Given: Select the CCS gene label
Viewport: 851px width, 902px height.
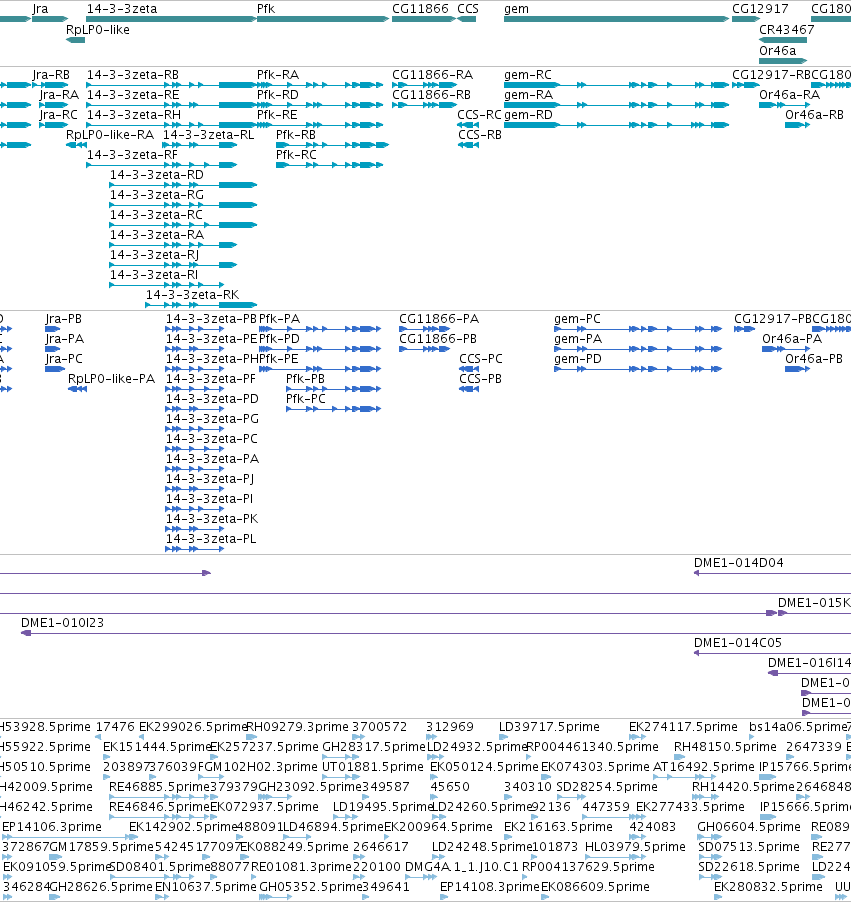Looking at the screenshot, I should tap(468, 9).
